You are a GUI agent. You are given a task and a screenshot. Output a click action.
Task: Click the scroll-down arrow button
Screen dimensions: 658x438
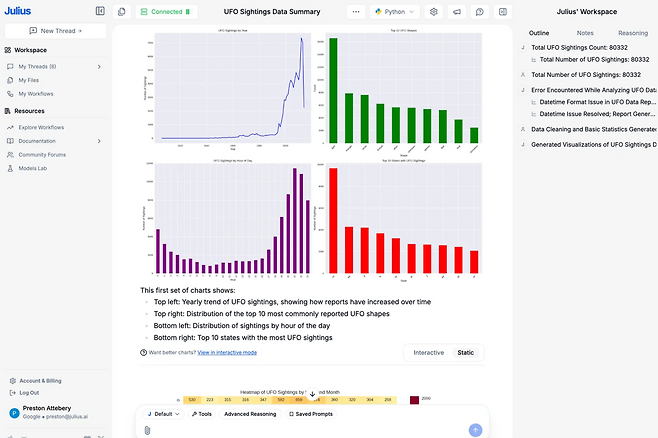point(313,395)
